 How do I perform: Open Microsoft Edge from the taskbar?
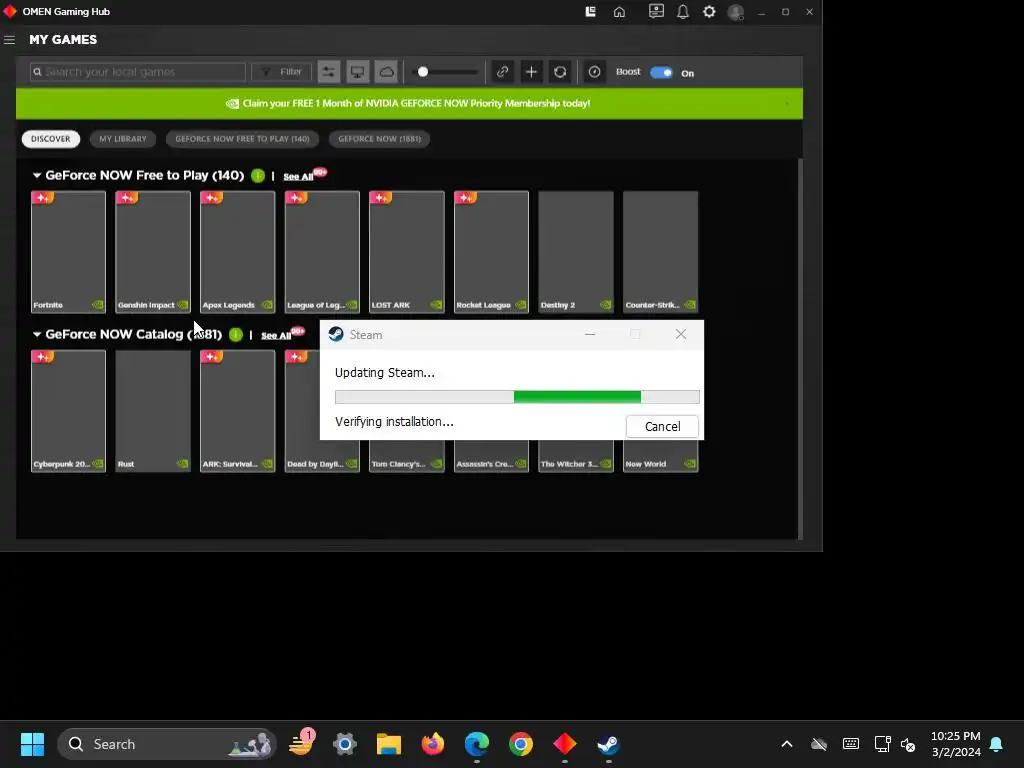pos(477,744)
